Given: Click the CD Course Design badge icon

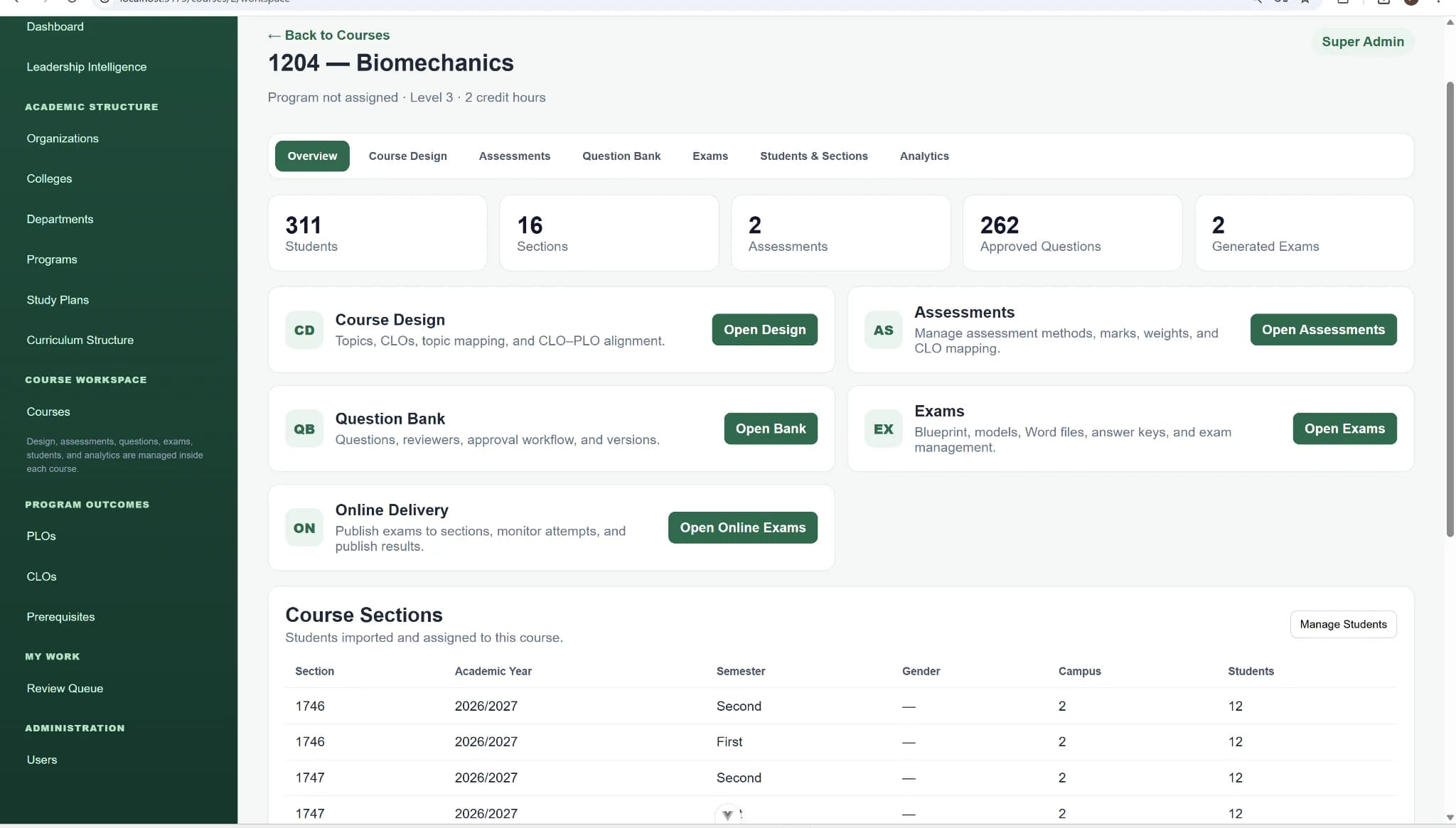Looking at the screenshot, I should [x=304, y=330].
